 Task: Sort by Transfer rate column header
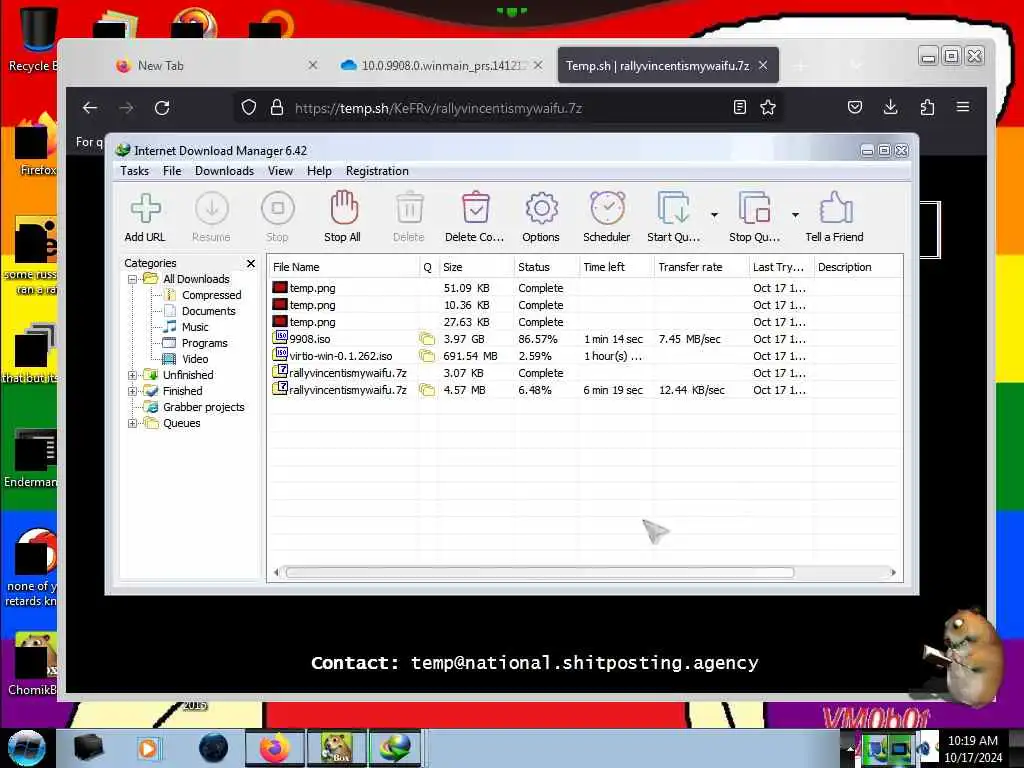[701, 267]
